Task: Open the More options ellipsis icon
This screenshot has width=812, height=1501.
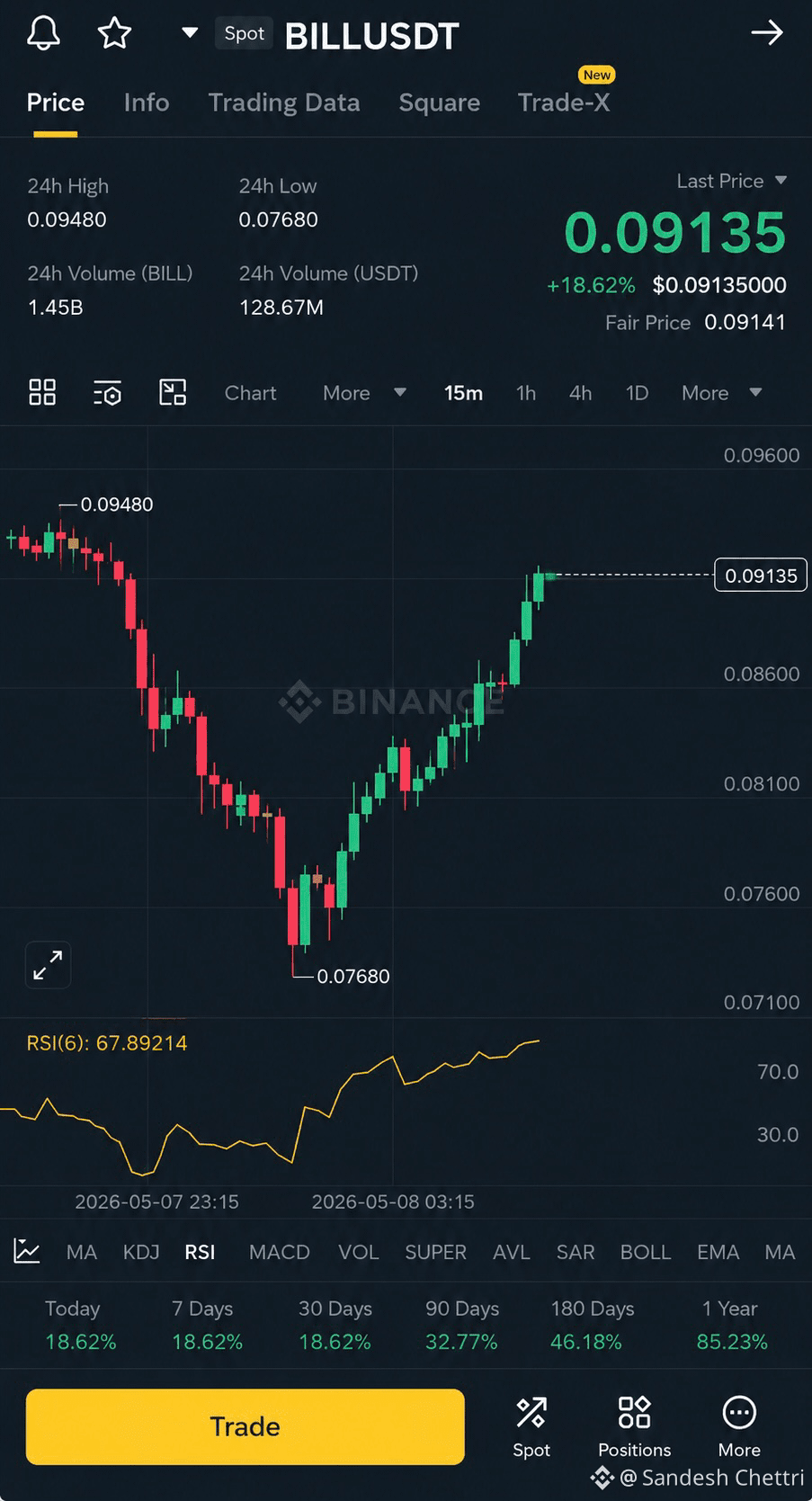Action: tap(739, 1413)
